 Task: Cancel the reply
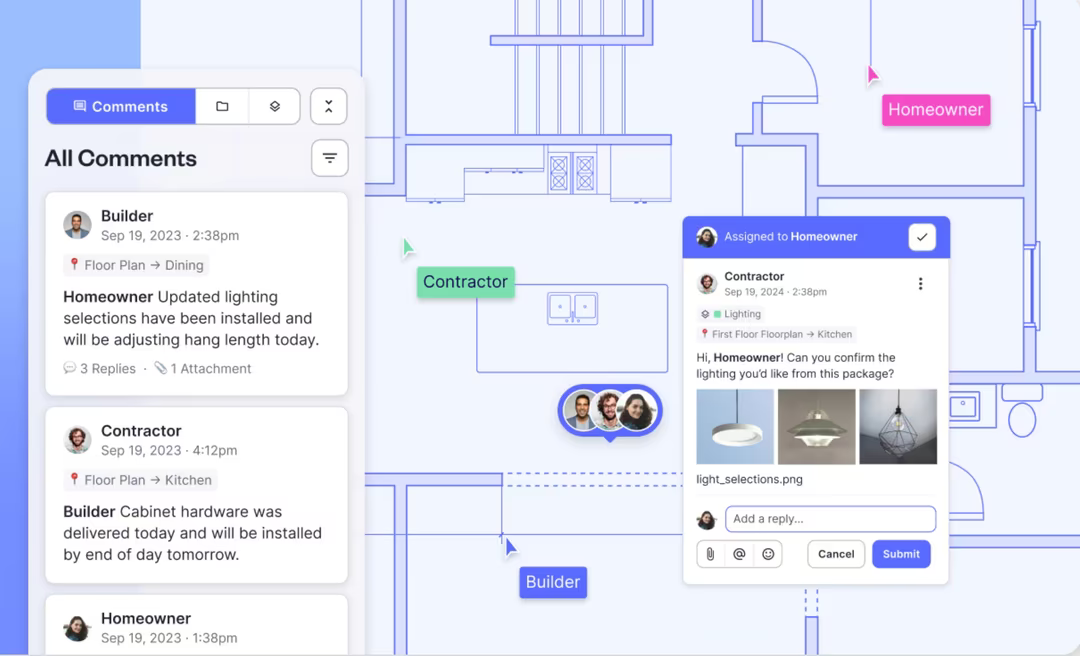[x=836, y=554]
